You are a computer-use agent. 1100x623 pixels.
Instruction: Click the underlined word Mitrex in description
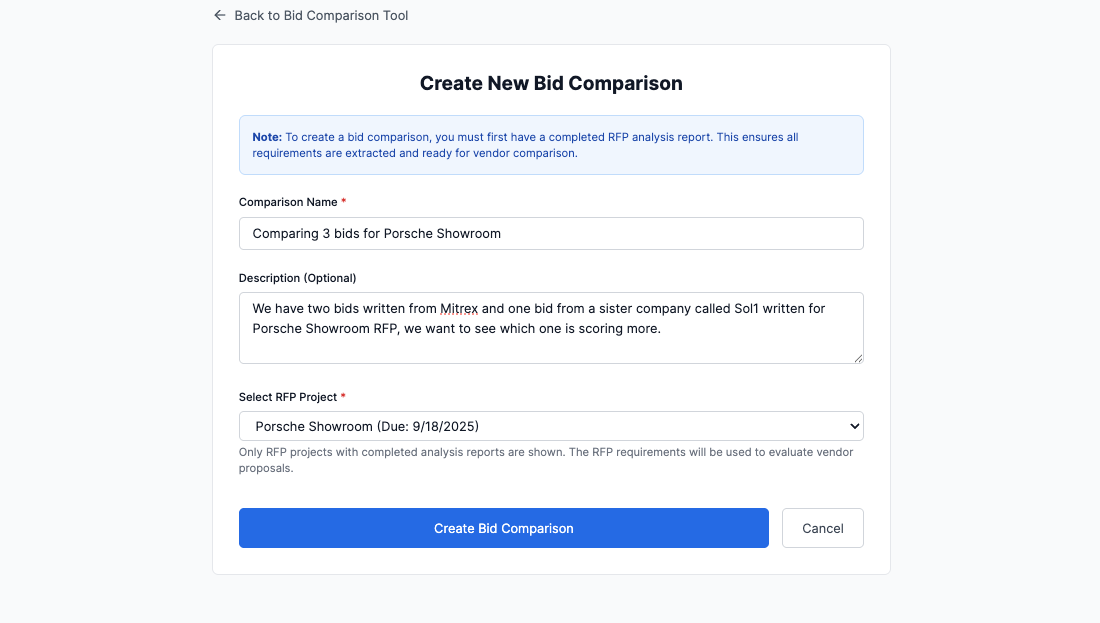click(x=458, y=309)
